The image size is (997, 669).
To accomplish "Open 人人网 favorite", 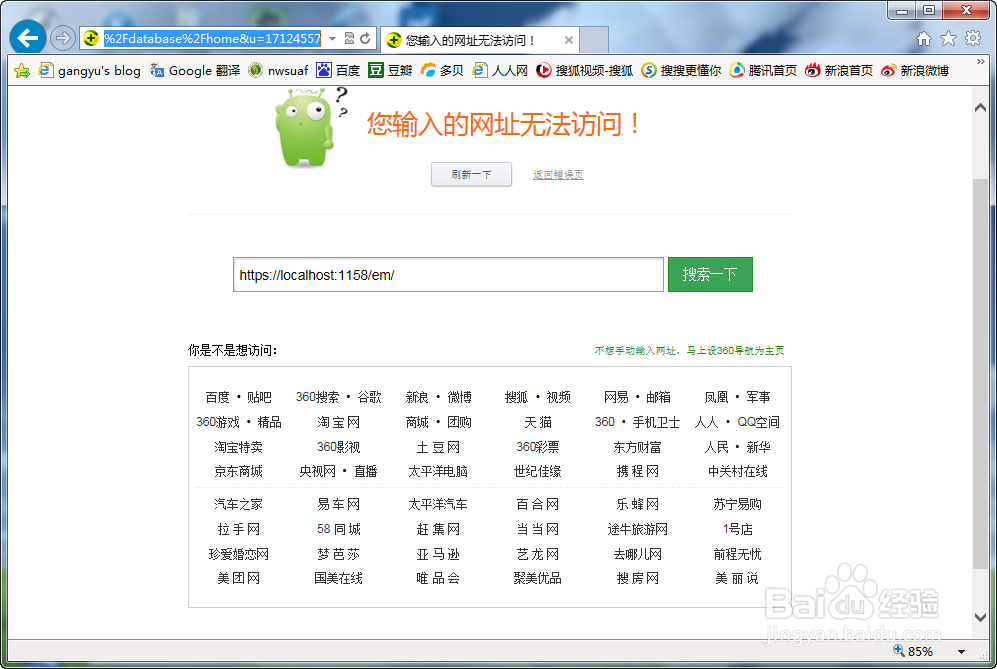I will pyautogui.click(x=500, y=71).
